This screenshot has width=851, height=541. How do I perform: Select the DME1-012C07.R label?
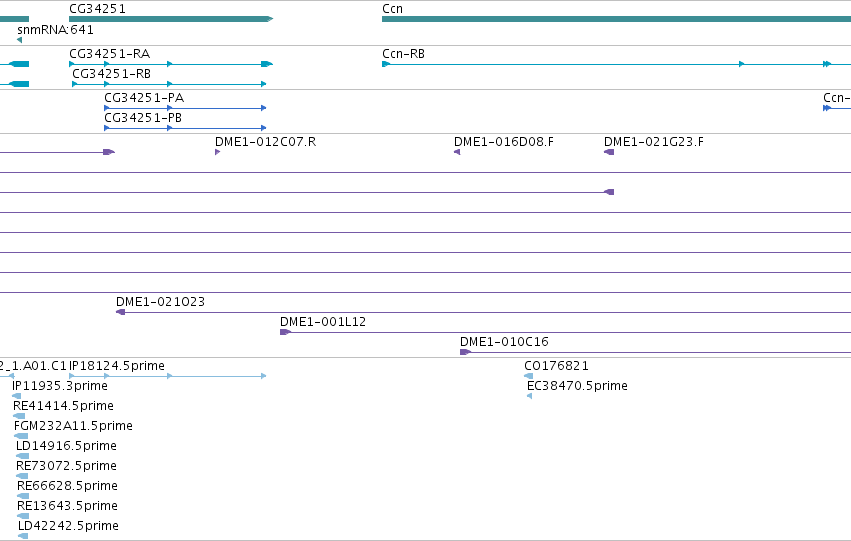265,142
